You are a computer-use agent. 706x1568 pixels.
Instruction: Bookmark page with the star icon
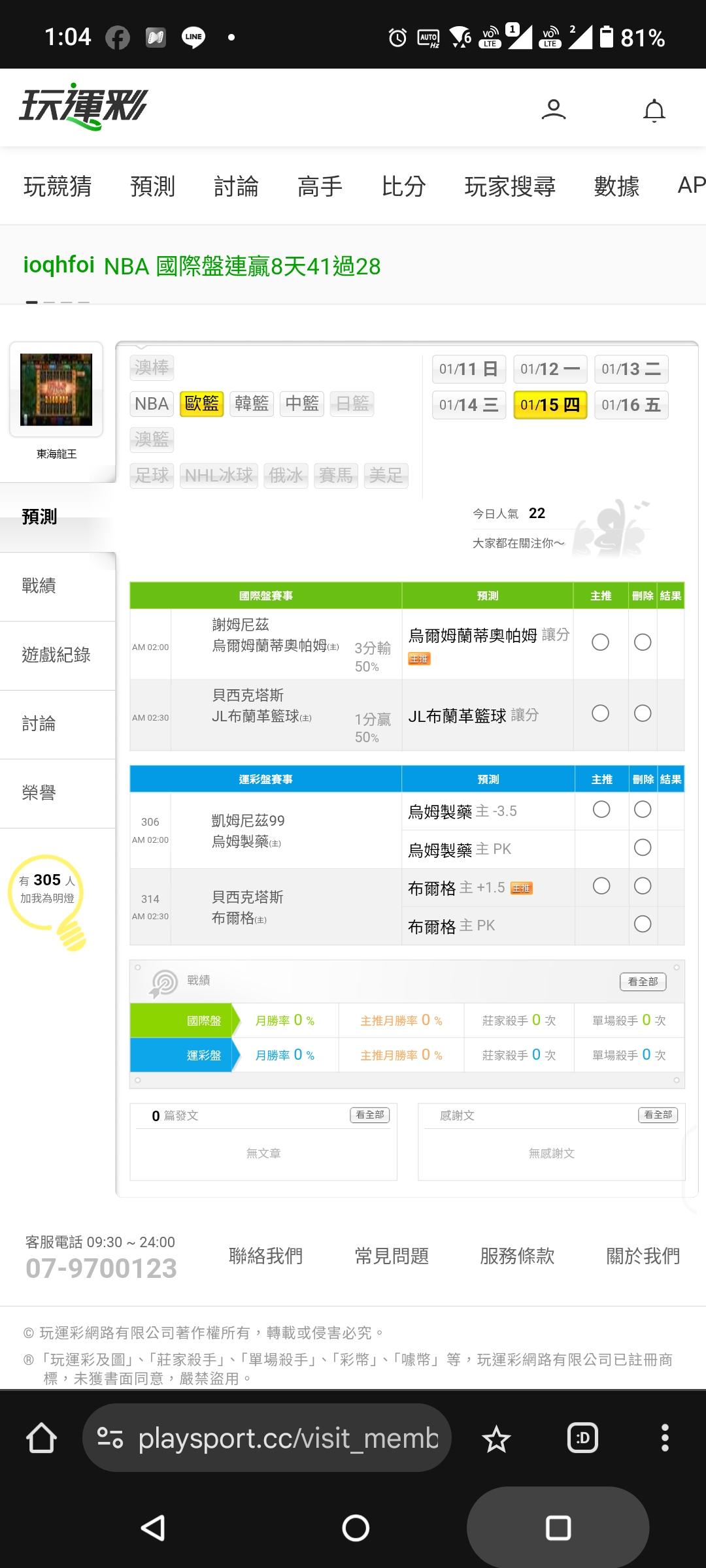(x=496, y=1439)
